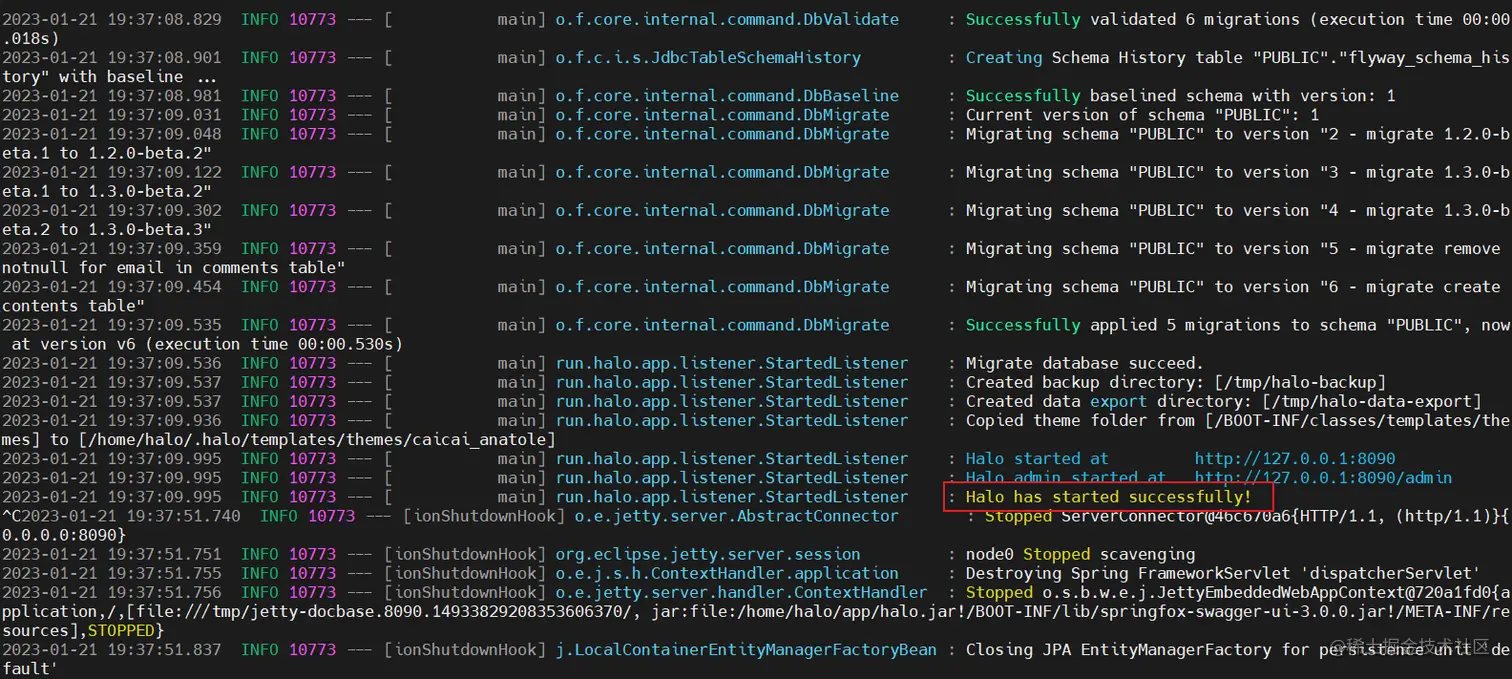Click 'eta.1 to 1.2.0-beta.2"' wrapped line
Image resolution: width=1512 pixels, height=679 pixels.
point(107,153)
